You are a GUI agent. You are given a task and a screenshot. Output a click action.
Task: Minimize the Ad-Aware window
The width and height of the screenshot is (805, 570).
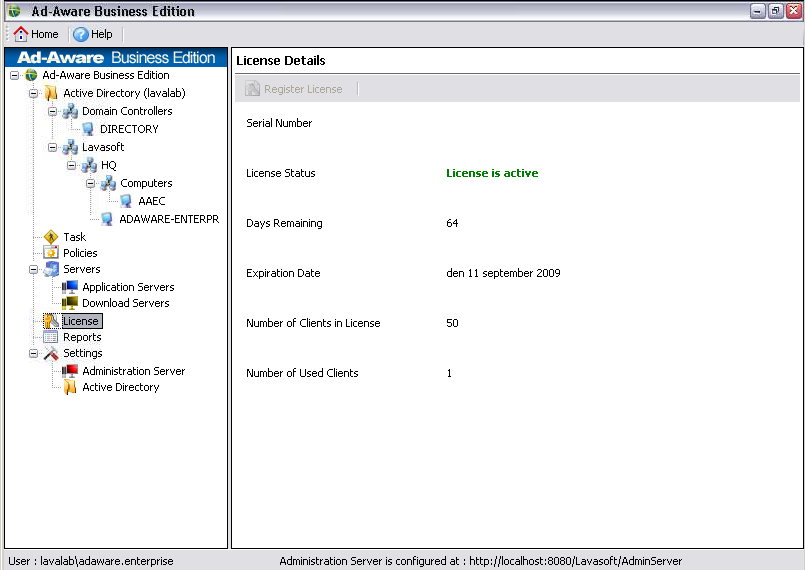coord(758,11)
